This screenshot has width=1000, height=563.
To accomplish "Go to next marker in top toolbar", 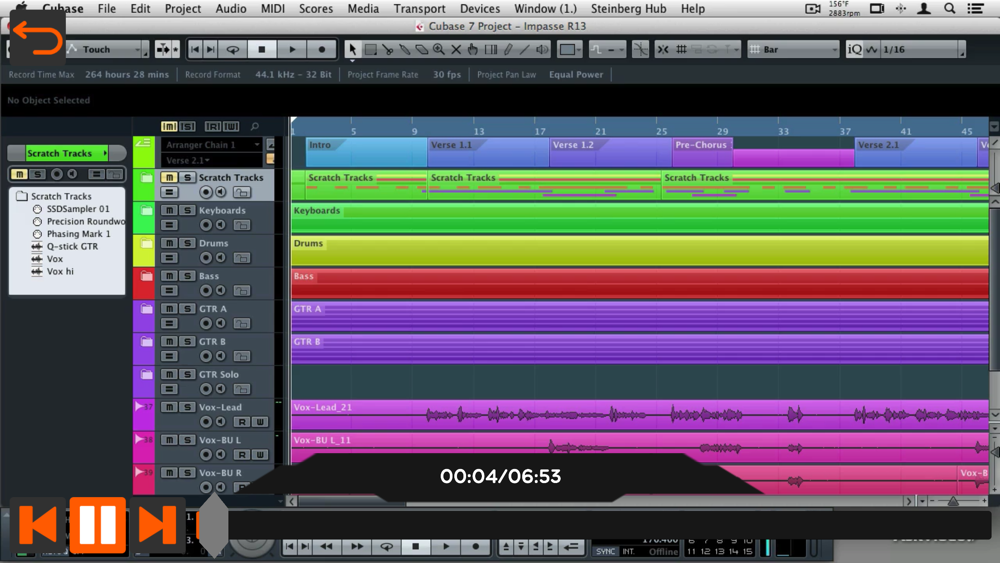I will tap(210, 49).
